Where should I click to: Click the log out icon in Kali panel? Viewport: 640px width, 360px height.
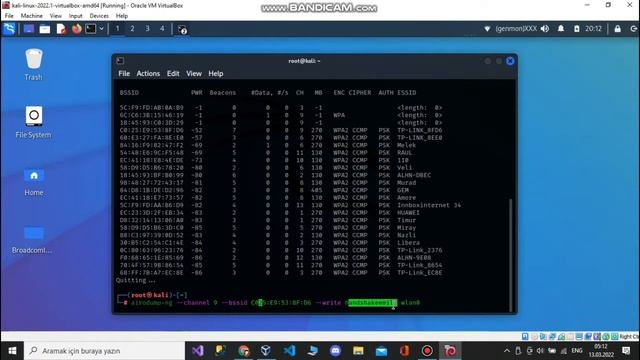point(633,29)
